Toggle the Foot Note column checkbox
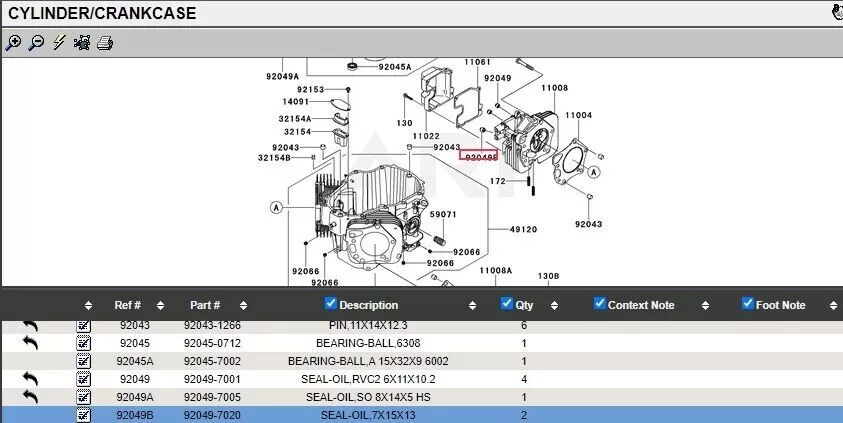 747,304
